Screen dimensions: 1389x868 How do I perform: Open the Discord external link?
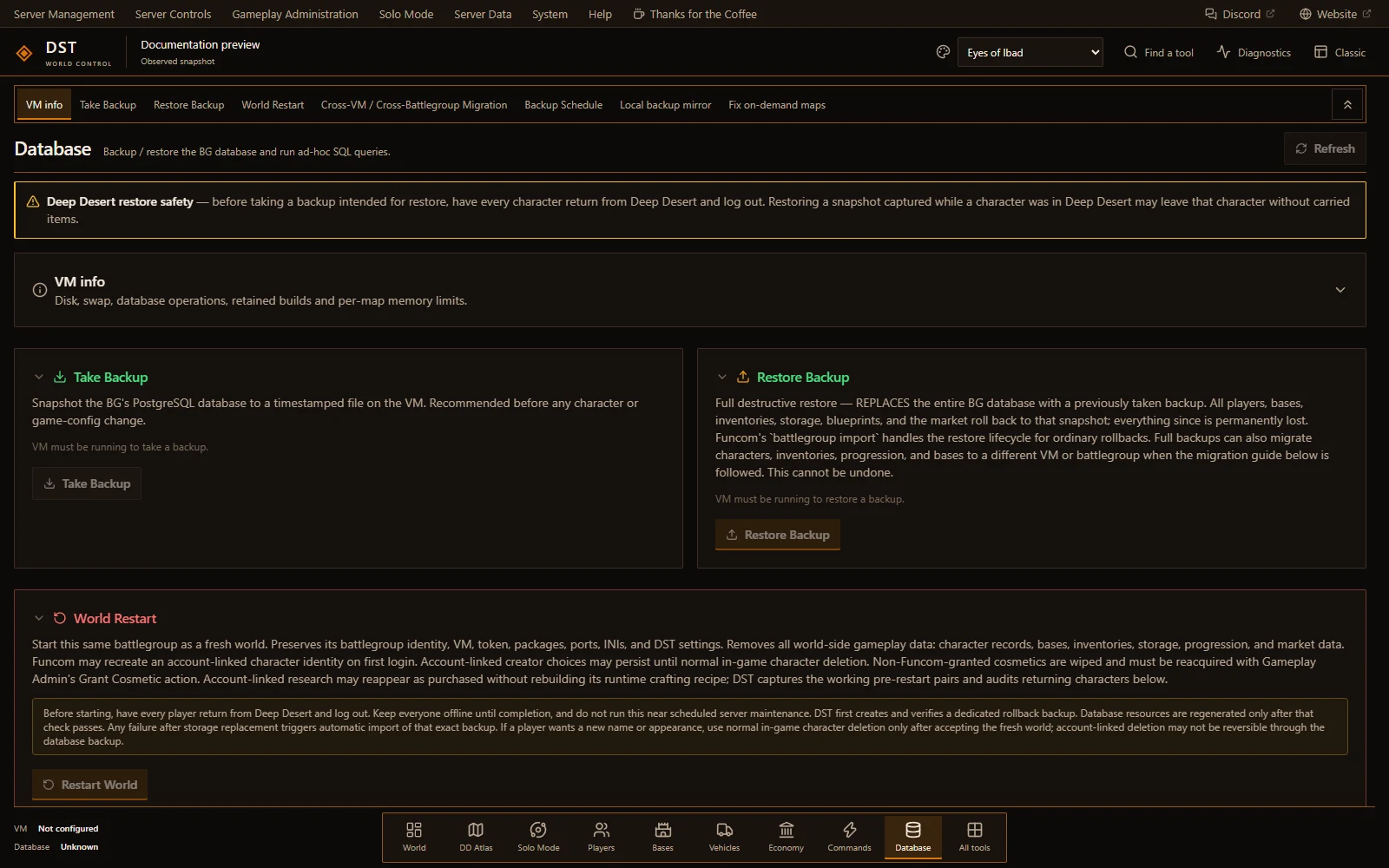tap(1240, 14)
